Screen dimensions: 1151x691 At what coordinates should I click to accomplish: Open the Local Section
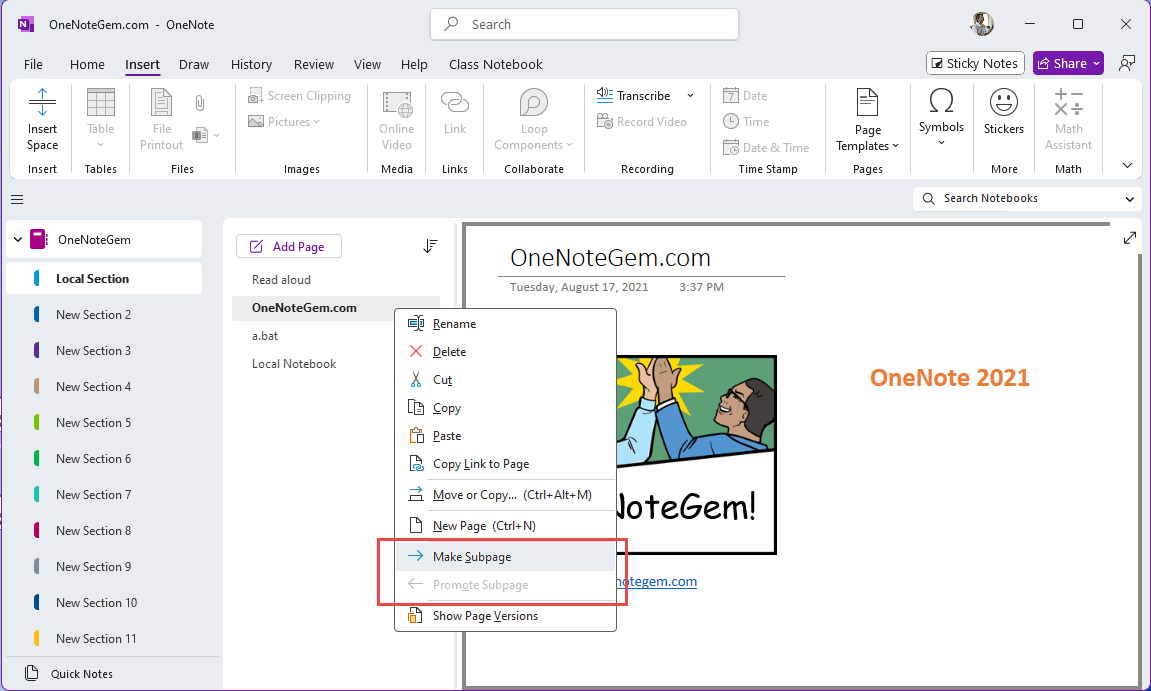[x=104, y=279]
